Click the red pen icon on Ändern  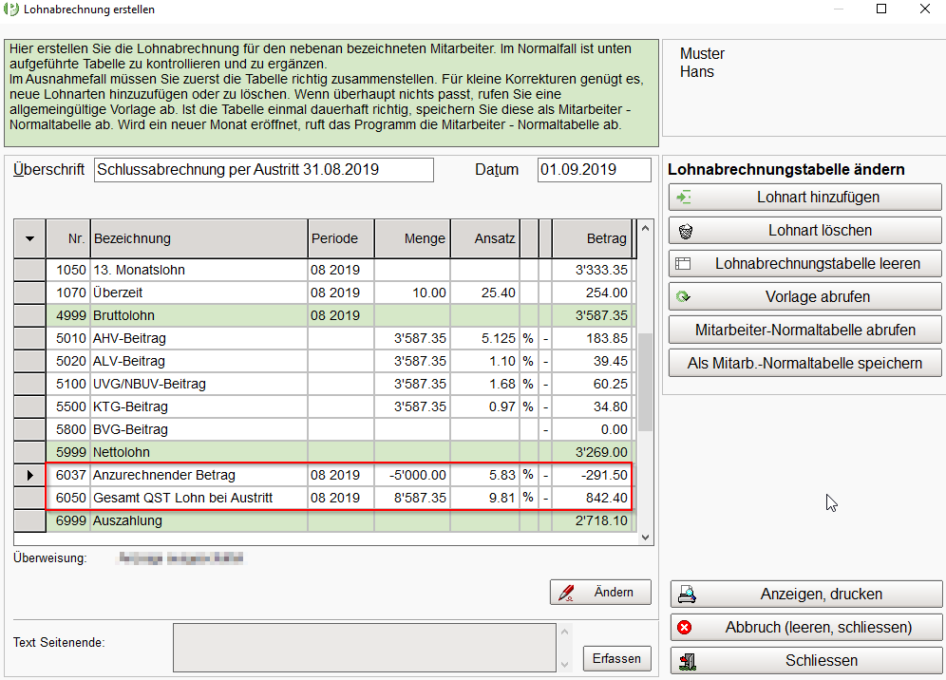tap(565, 593)
